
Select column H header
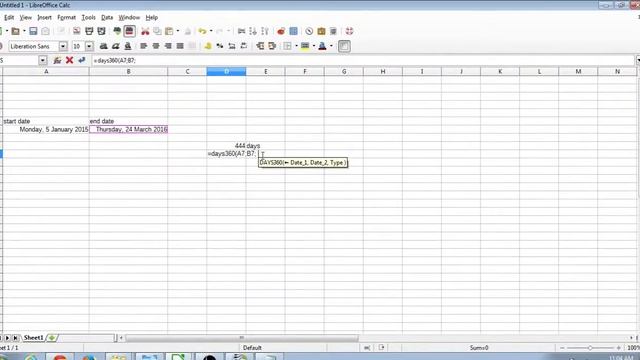point(383,71)
